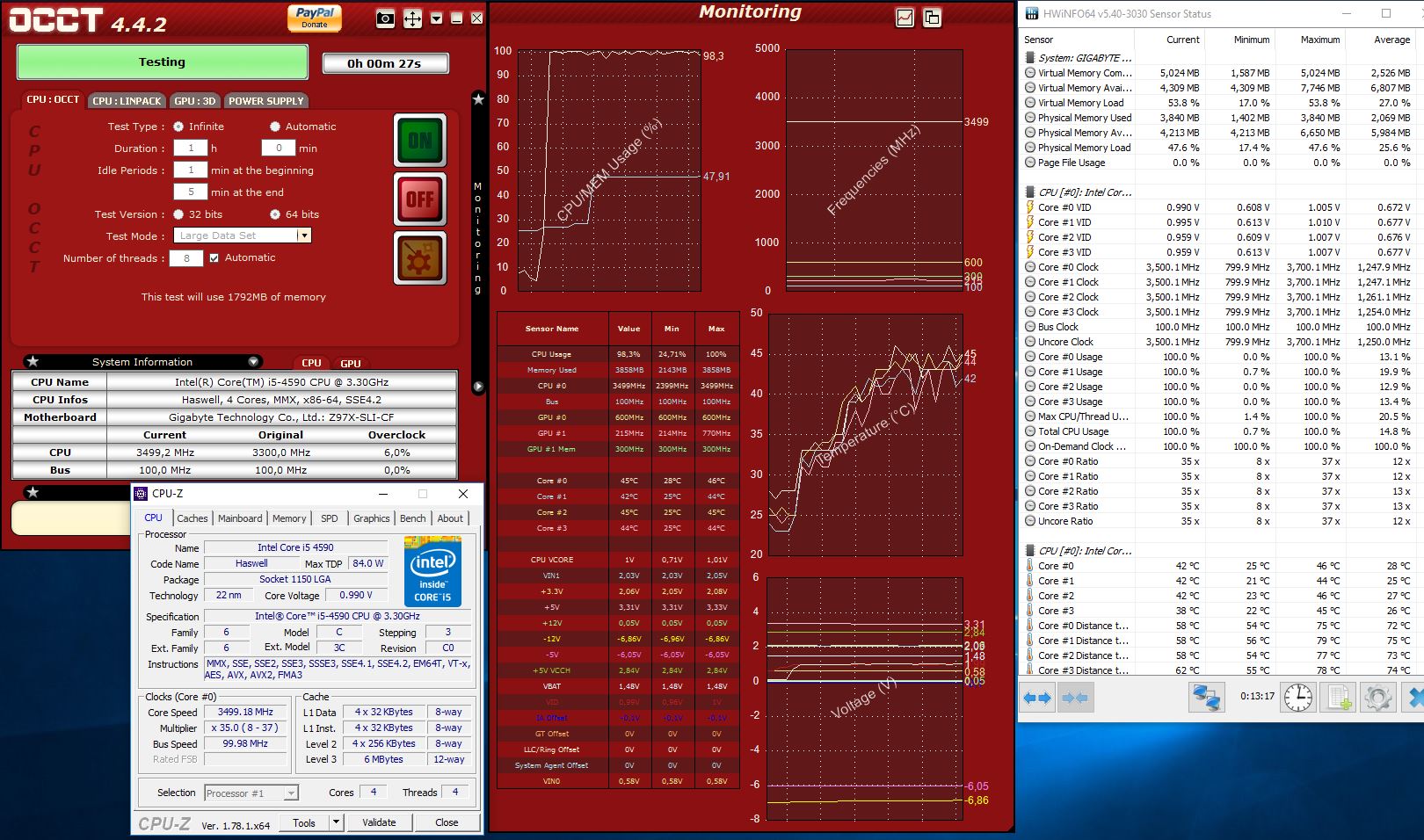The width and height of the screenshot is (1424, 840).
Task: Open CPU-Z Graphics tab
Action: 372,518
